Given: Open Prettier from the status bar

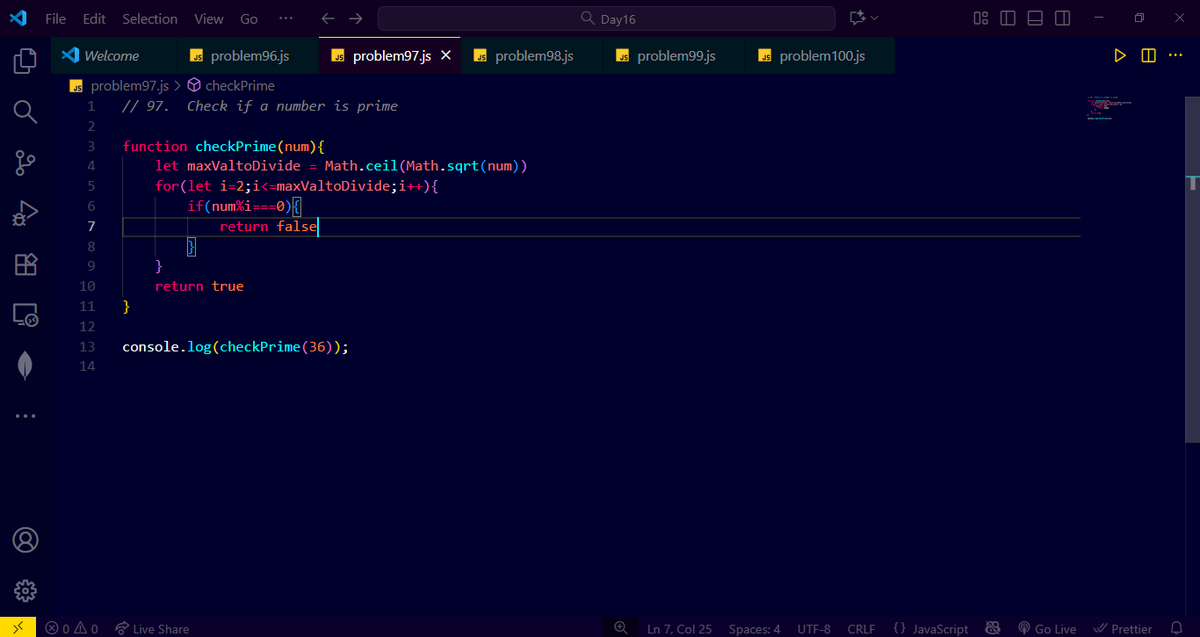Looking at the screenshot, I should [x=1123, y=628].
